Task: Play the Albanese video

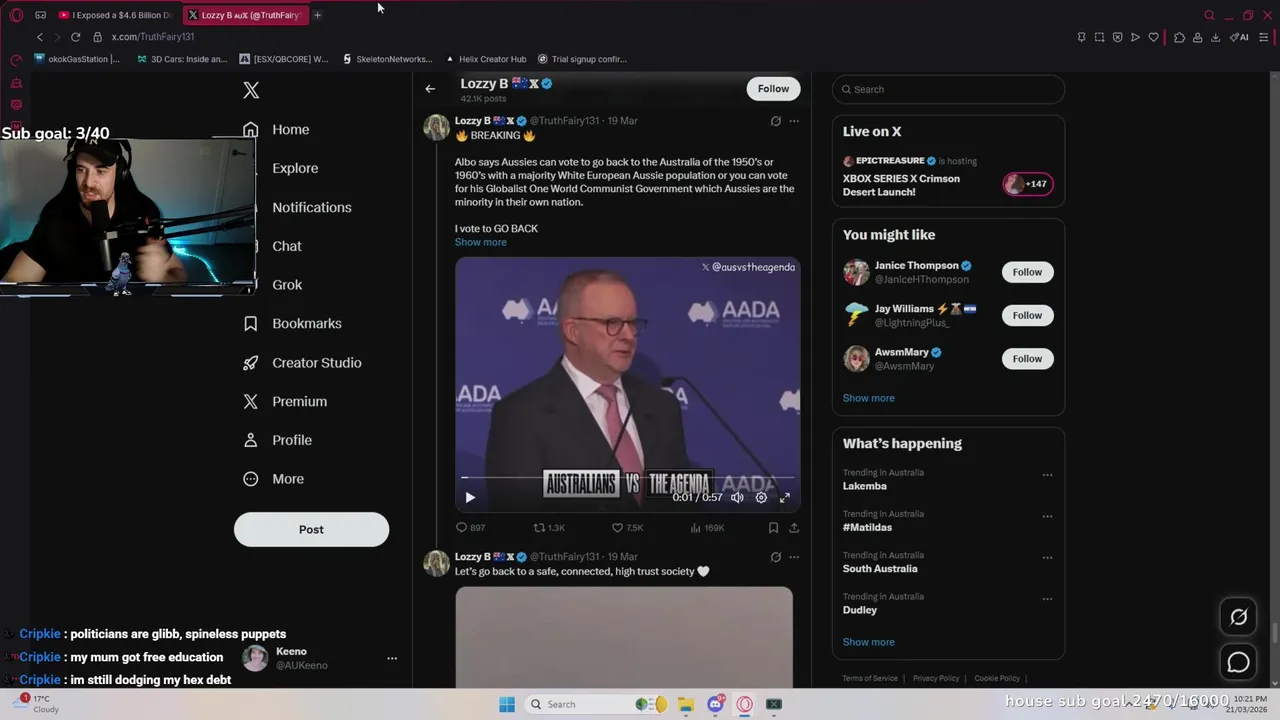Action: pyautogui.click(x=470, y=497)
